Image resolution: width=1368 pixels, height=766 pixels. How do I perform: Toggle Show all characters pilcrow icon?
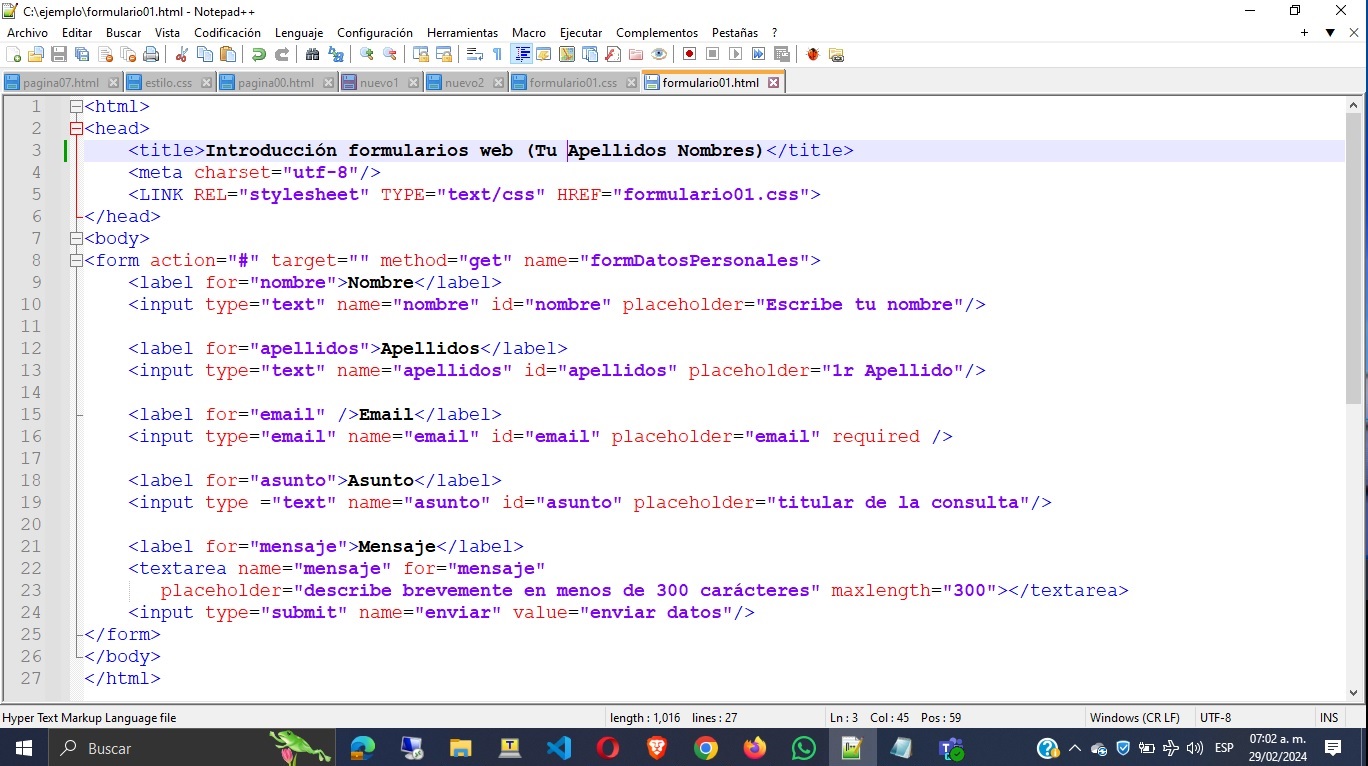pos(497,54)
